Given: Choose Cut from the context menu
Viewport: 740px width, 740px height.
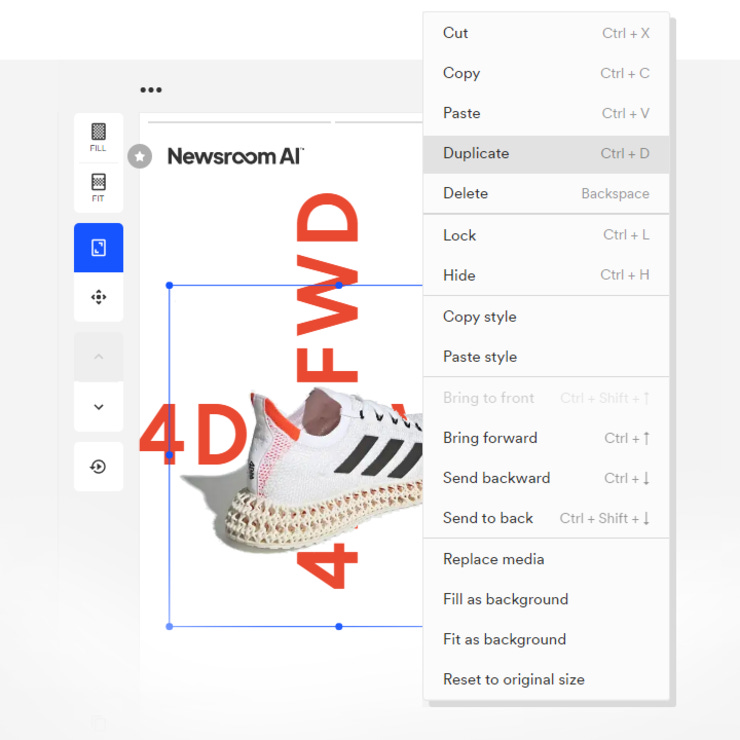Looking at the screenshot, I should pyautogui.click(x=546, y=33).
